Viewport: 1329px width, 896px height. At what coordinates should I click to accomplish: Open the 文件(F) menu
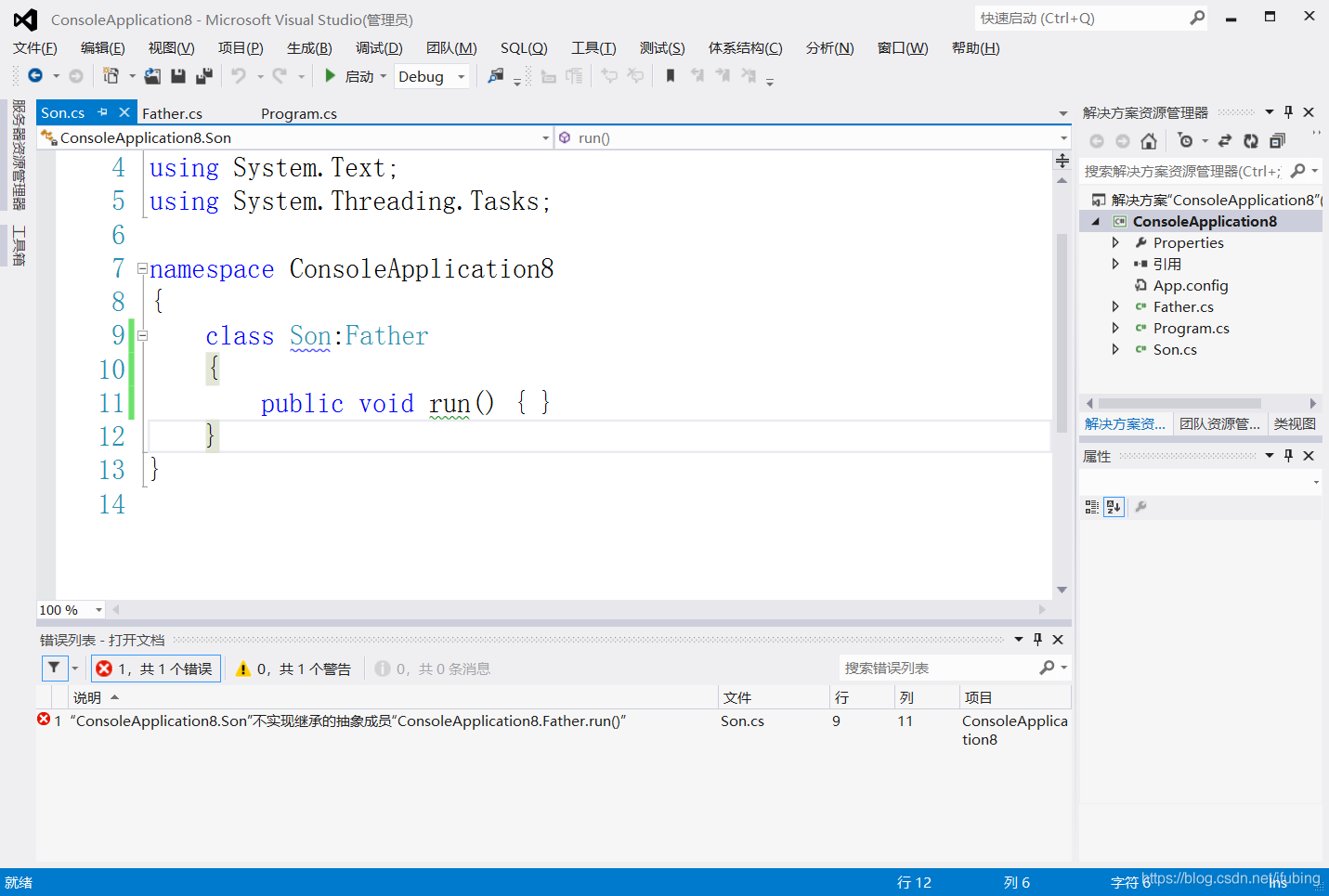(x=35, y=48)
